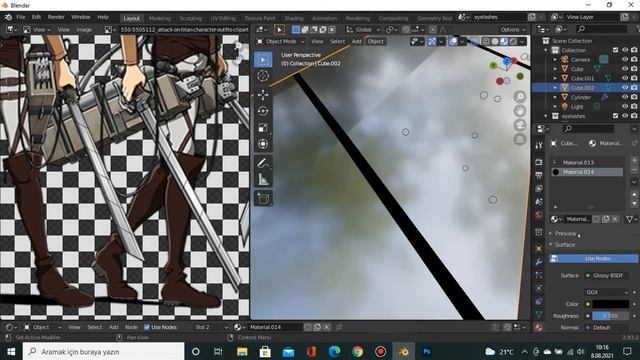Select the Add Cube tool

click(x=263, y=199)
